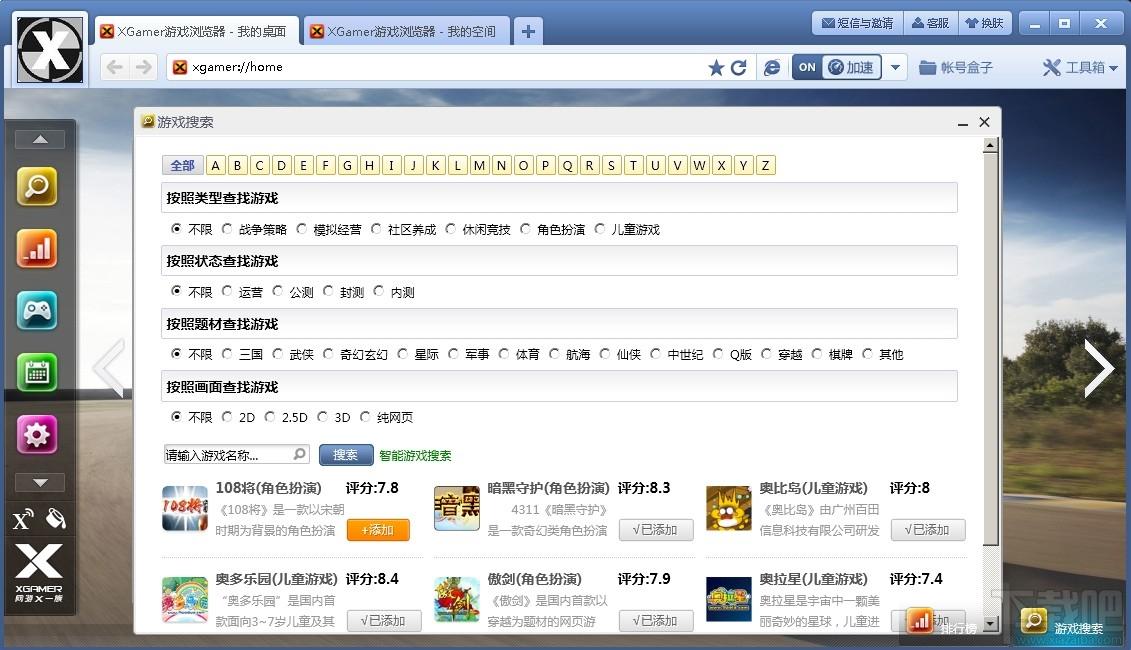1131x650 pixels.
Task: Click the IE compatibility mode icon
Action: (x=772, y=67)
